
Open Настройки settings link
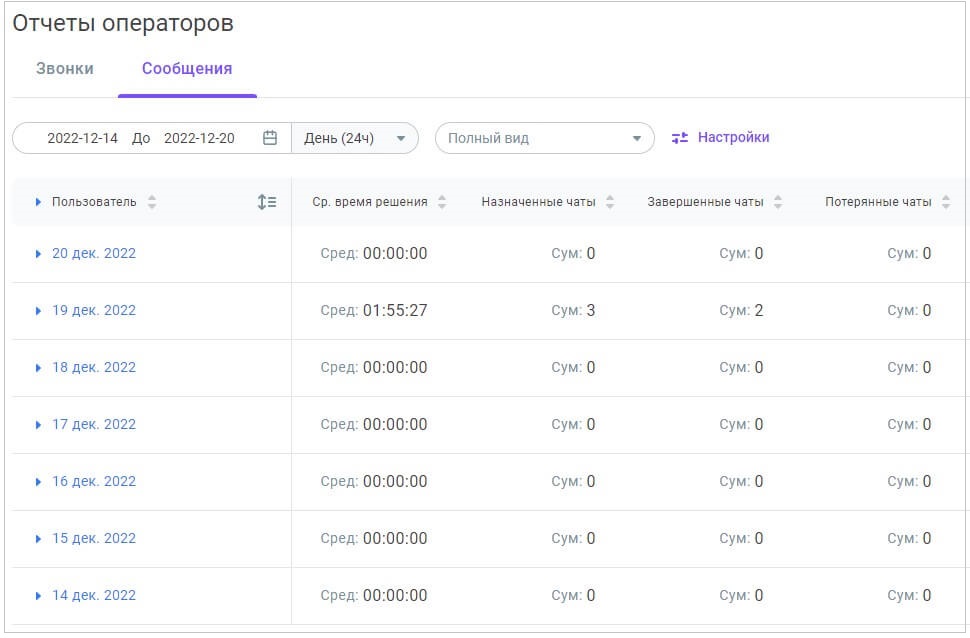click(x=733, y=137)
